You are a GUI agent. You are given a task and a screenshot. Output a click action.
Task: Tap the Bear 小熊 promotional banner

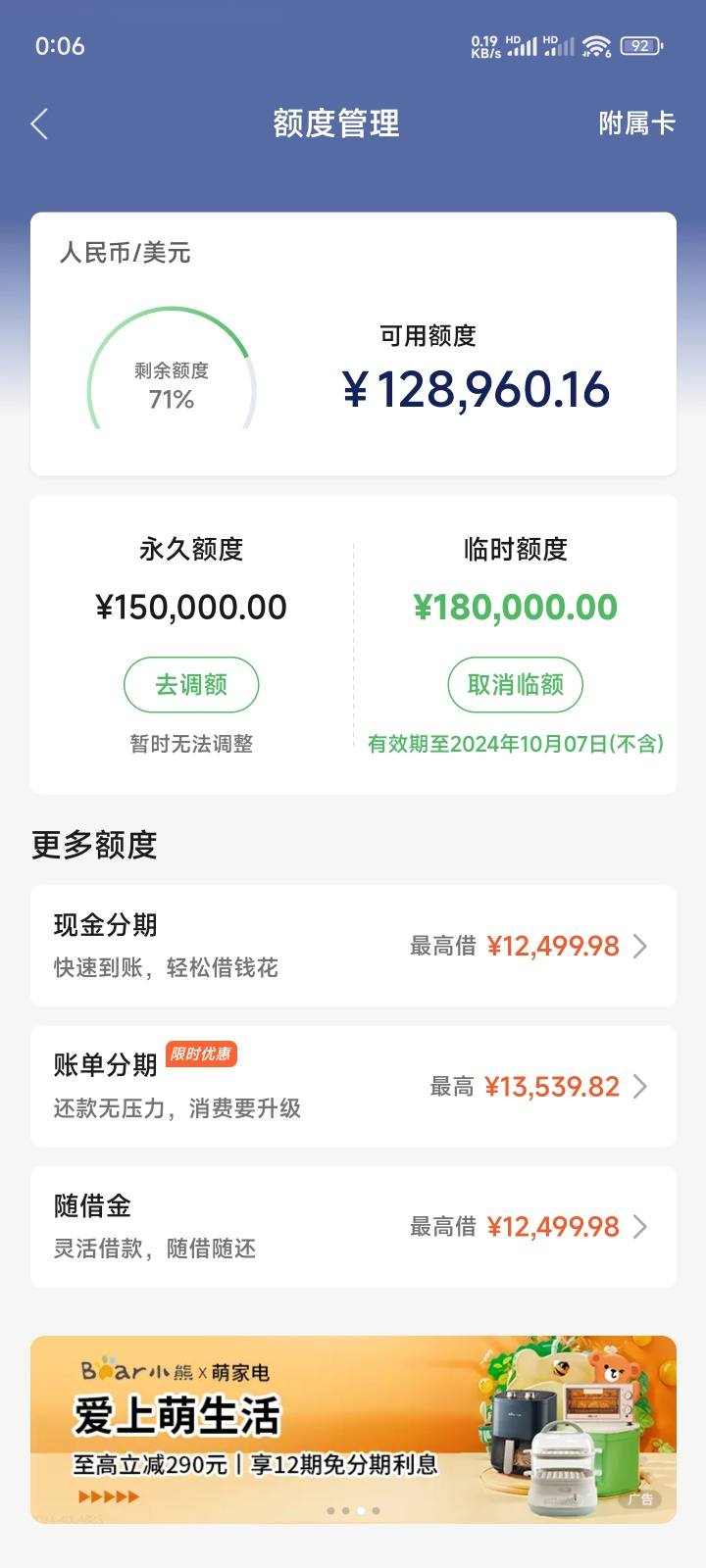(353, 1429)
